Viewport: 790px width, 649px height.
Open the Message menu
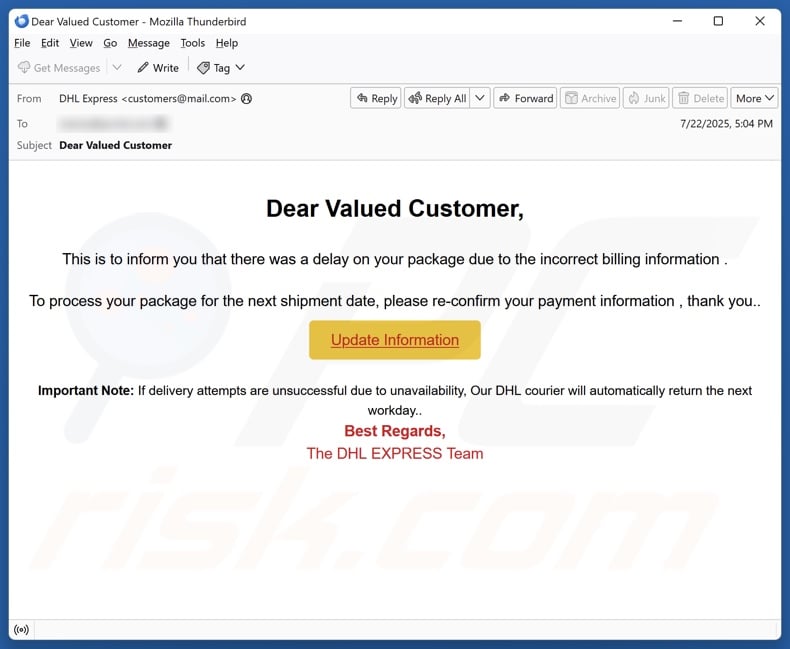point(149,43)
